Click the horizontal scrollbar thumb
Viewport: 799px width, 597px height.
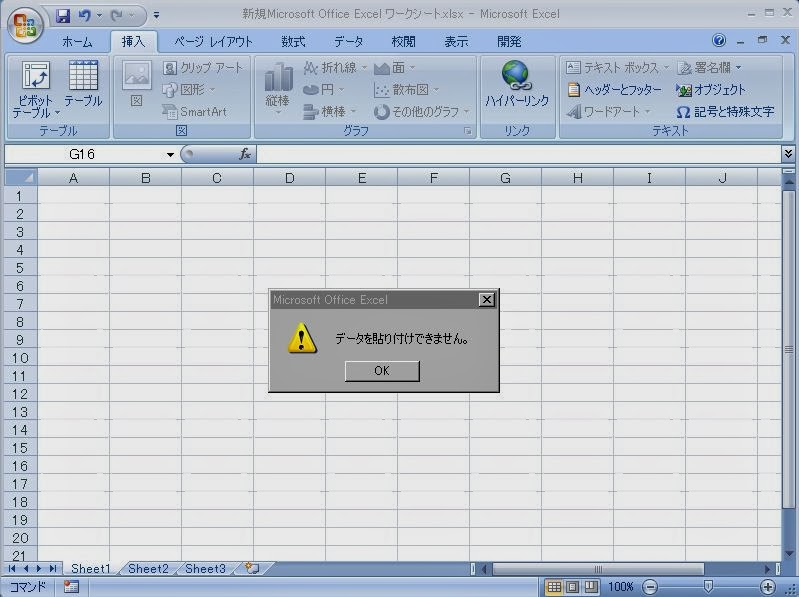598,568
